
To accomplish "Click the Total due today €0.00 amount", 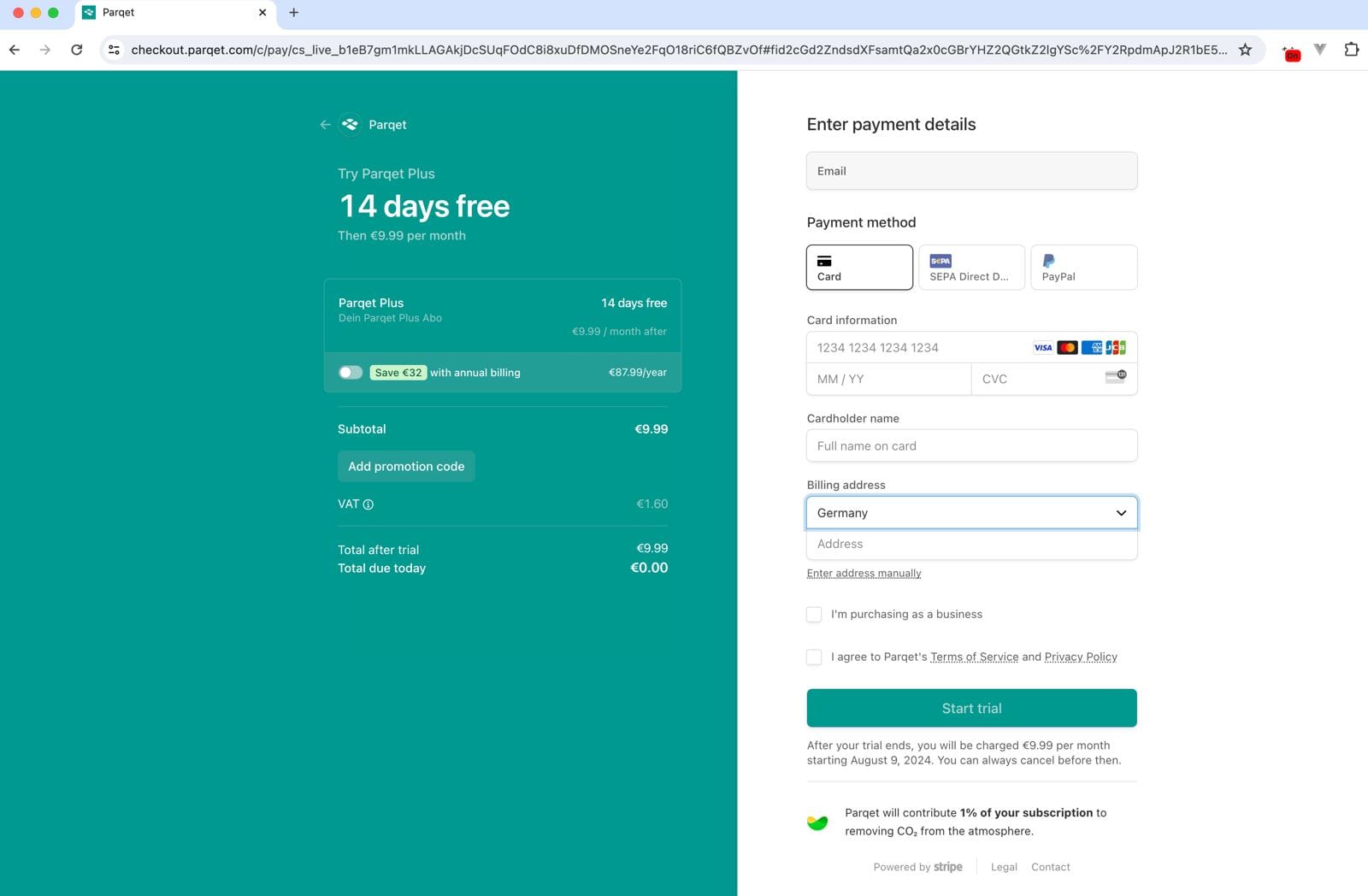I will [x=649, y=568].
